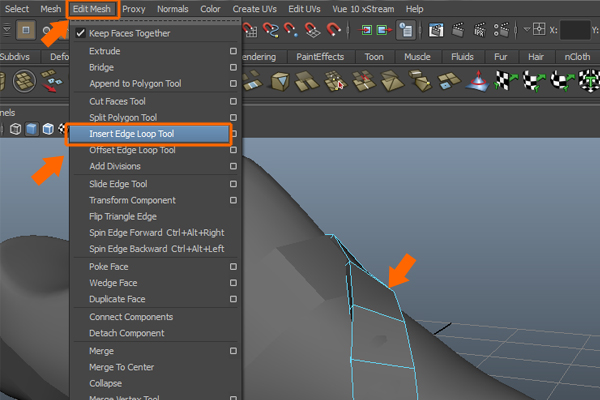Select Merge To Center menu entry
600x400 pixels.
[x=122, y=368]
